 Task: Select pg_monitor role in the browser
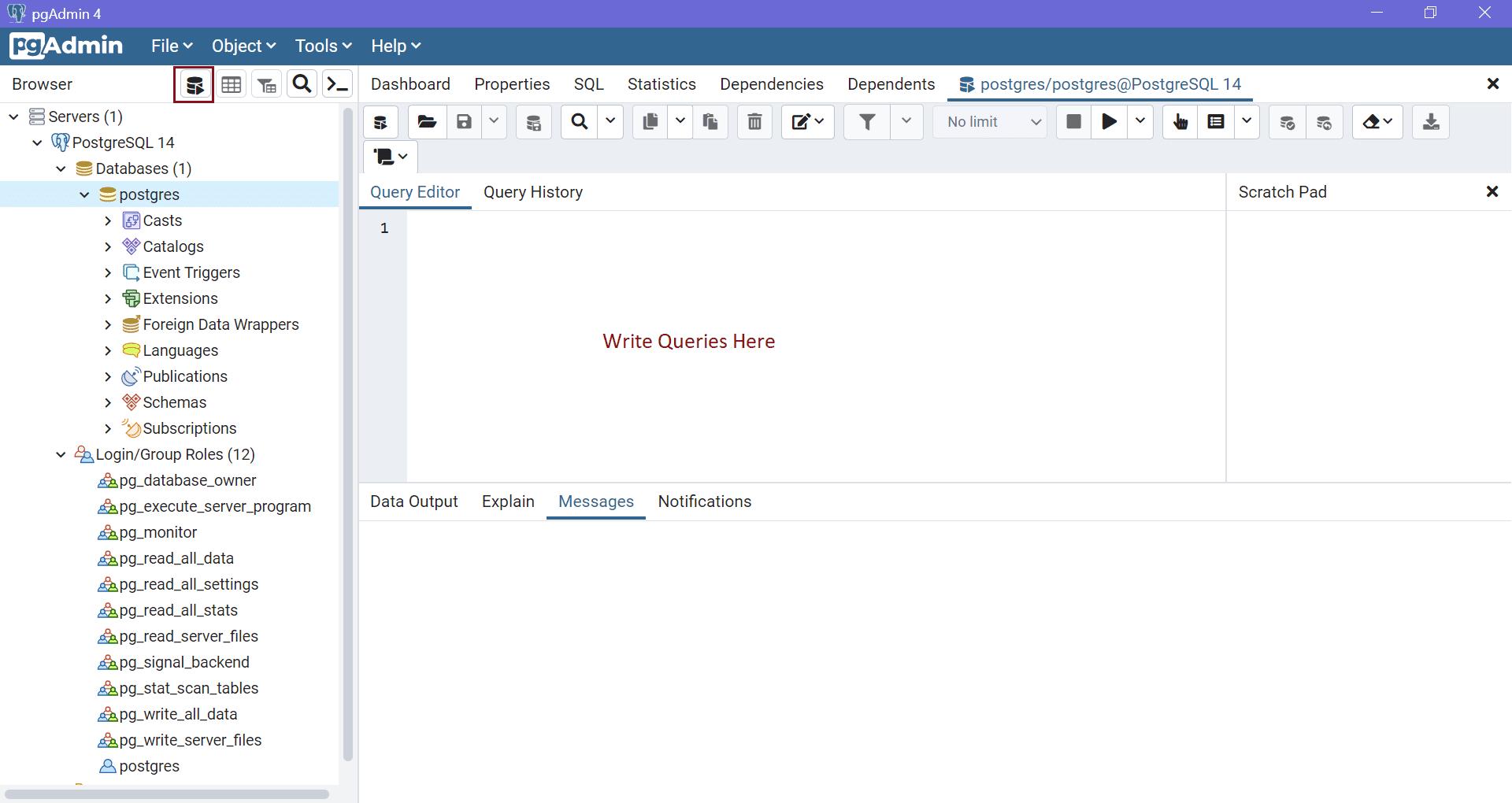click(156, 532)
